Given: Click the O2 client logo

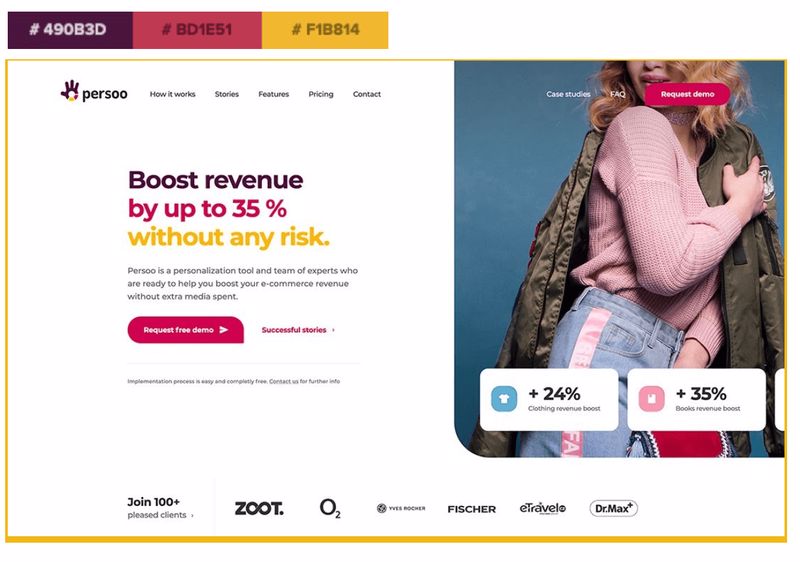Looking at the screenshot, I should click(330, 508).
